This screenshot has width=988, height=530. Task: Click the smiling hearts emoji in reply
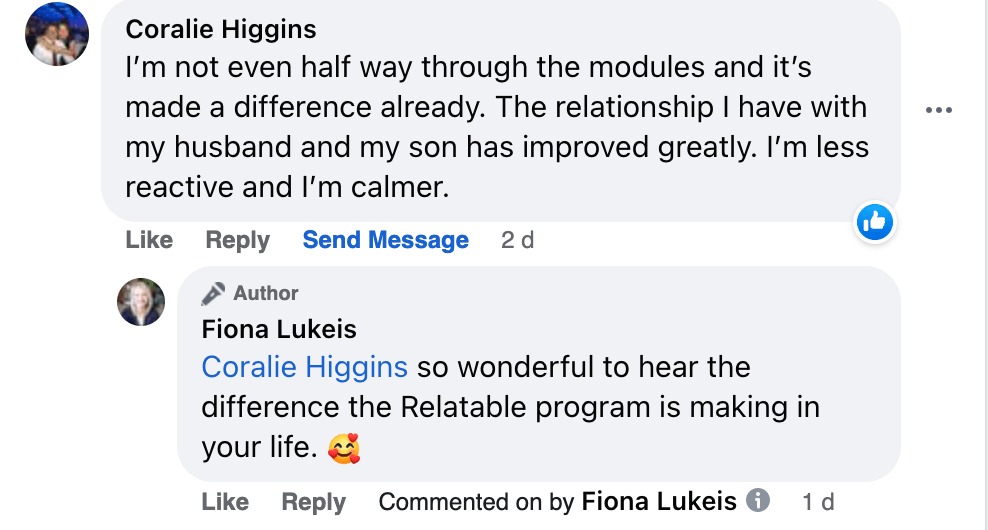(344, 446)
